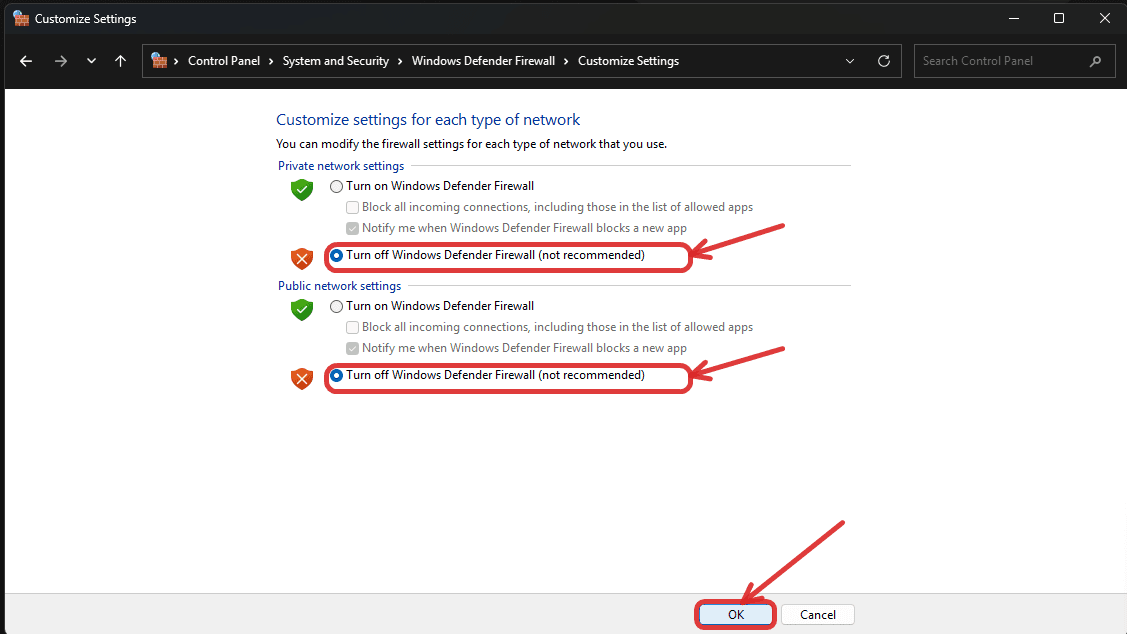Click the search magnifier icon
The height and width of the screenshot is (634, 1127).
[1095, 61]
